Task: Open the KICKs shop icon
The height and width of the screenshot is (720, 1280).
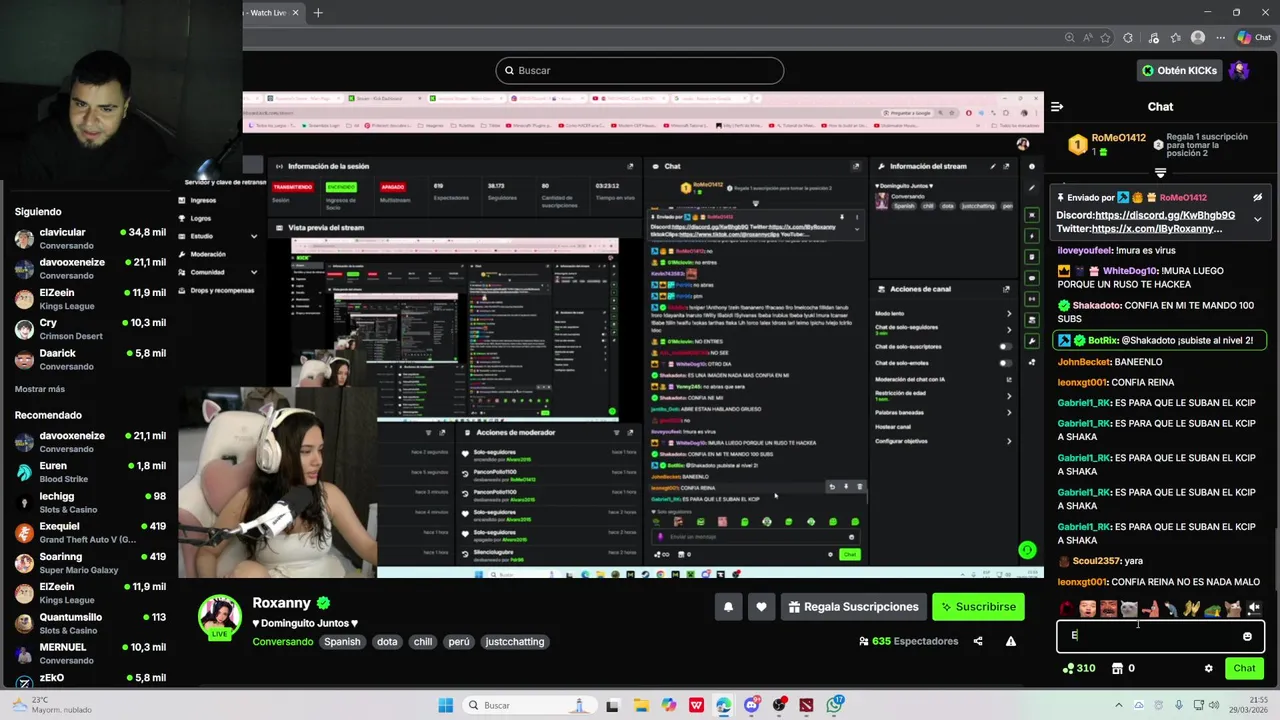Action: [x=1117, y=668]
